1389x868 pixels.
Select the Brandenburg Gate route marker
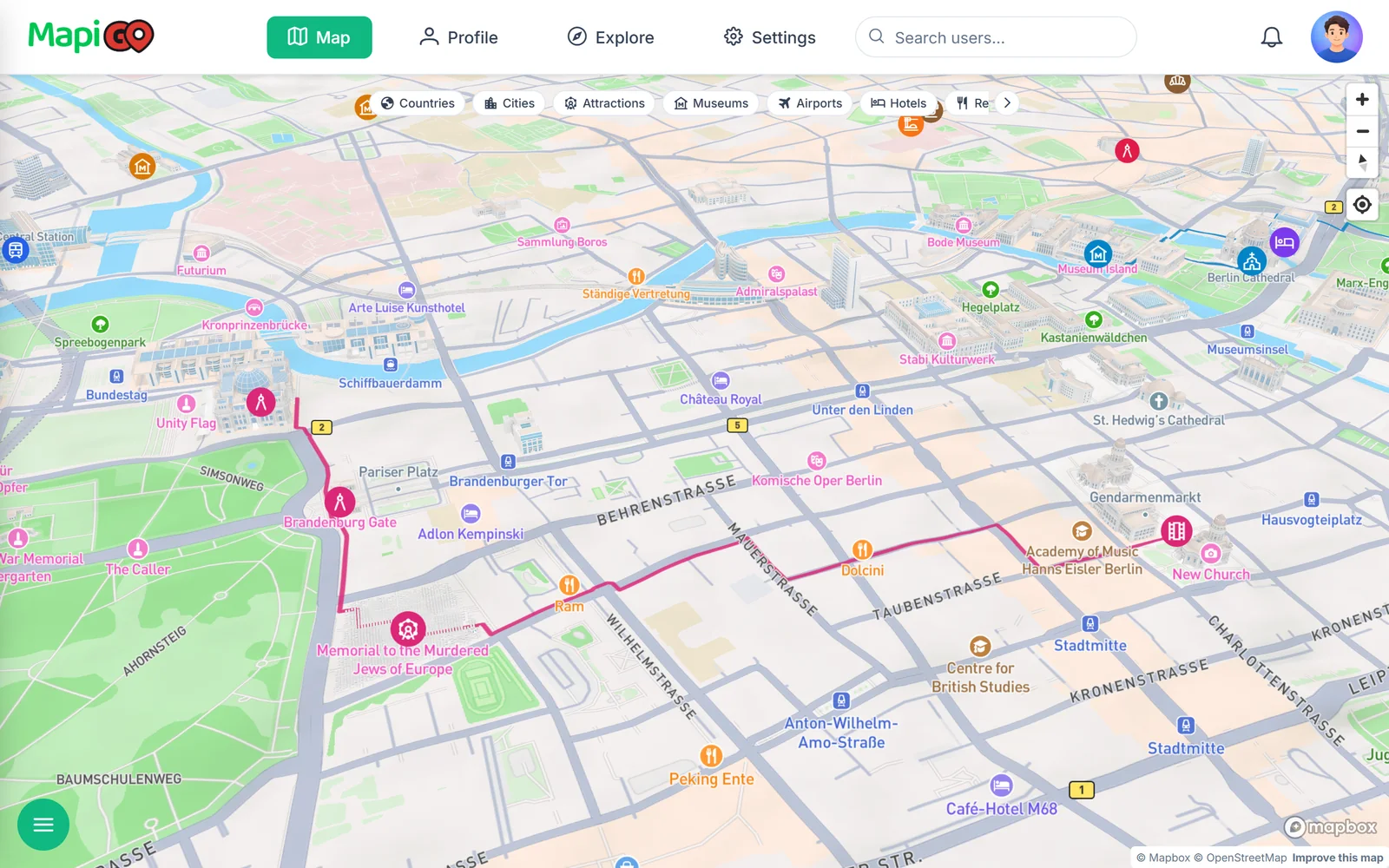click(x=339, y=502)
